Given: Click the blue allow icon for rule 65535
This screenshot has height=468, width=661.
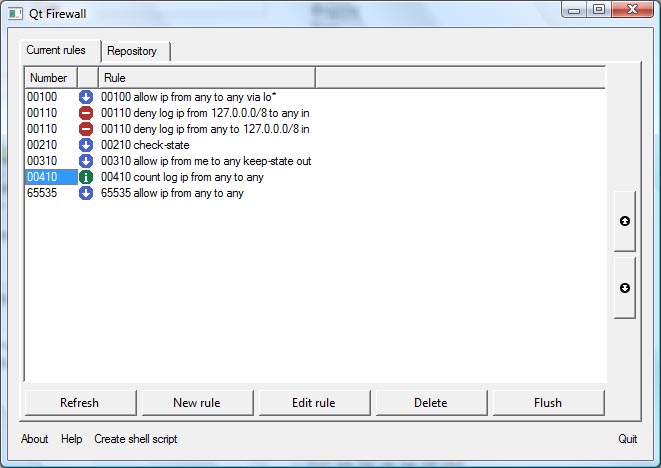Looking at the screenshot, I should pos(86,193).
